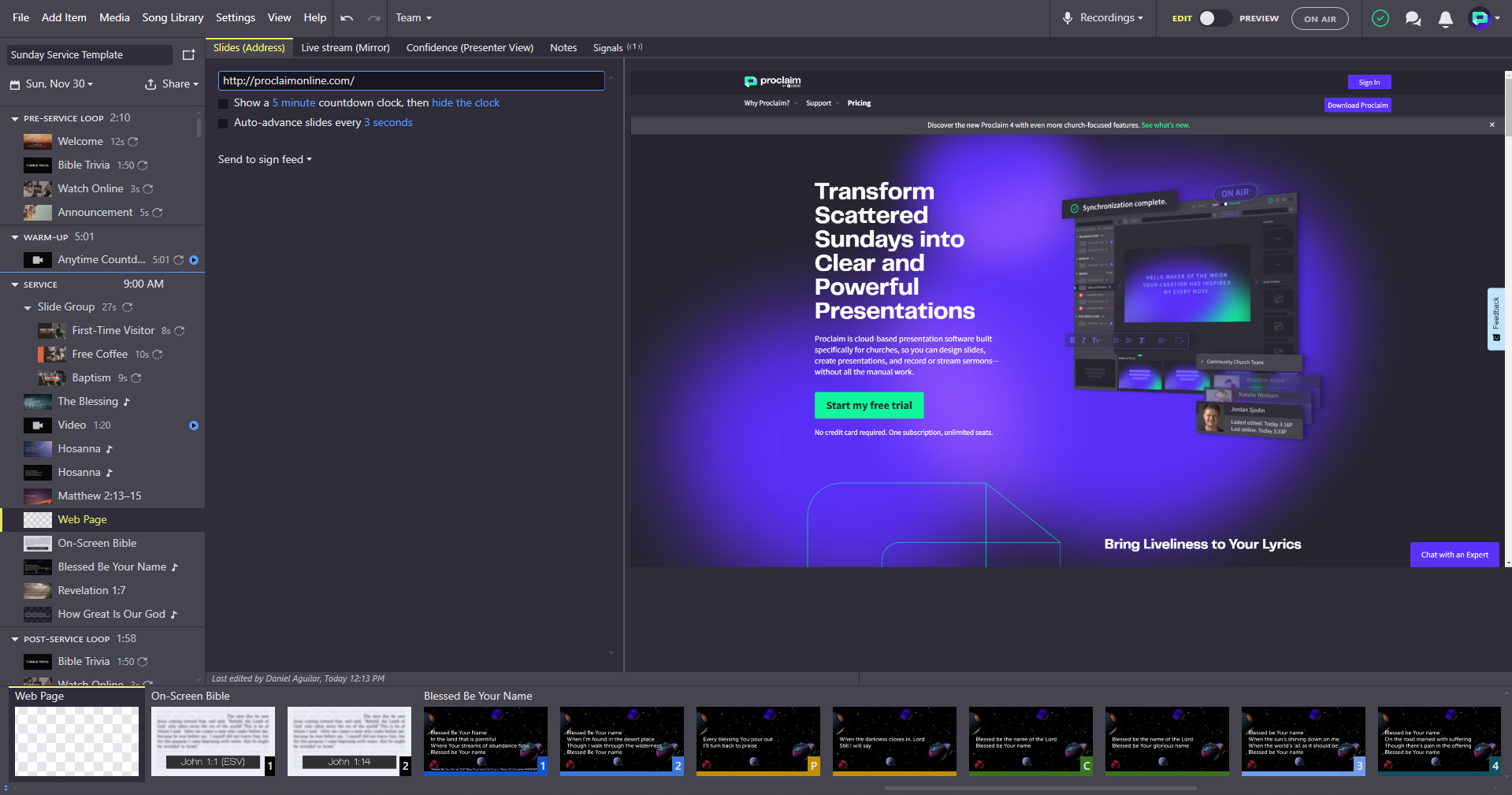
Task: Open the Proclaim account avatar menu
Action: [1484, 18]
